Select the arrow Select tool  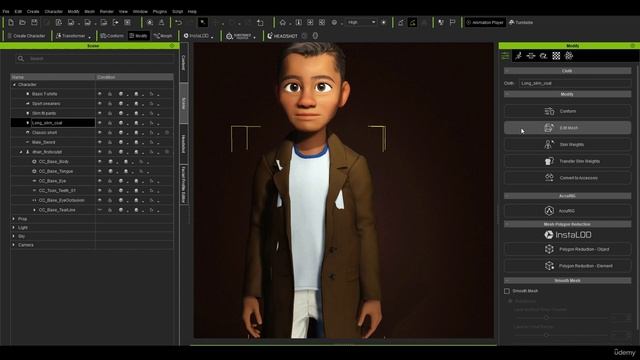[203, 22]
